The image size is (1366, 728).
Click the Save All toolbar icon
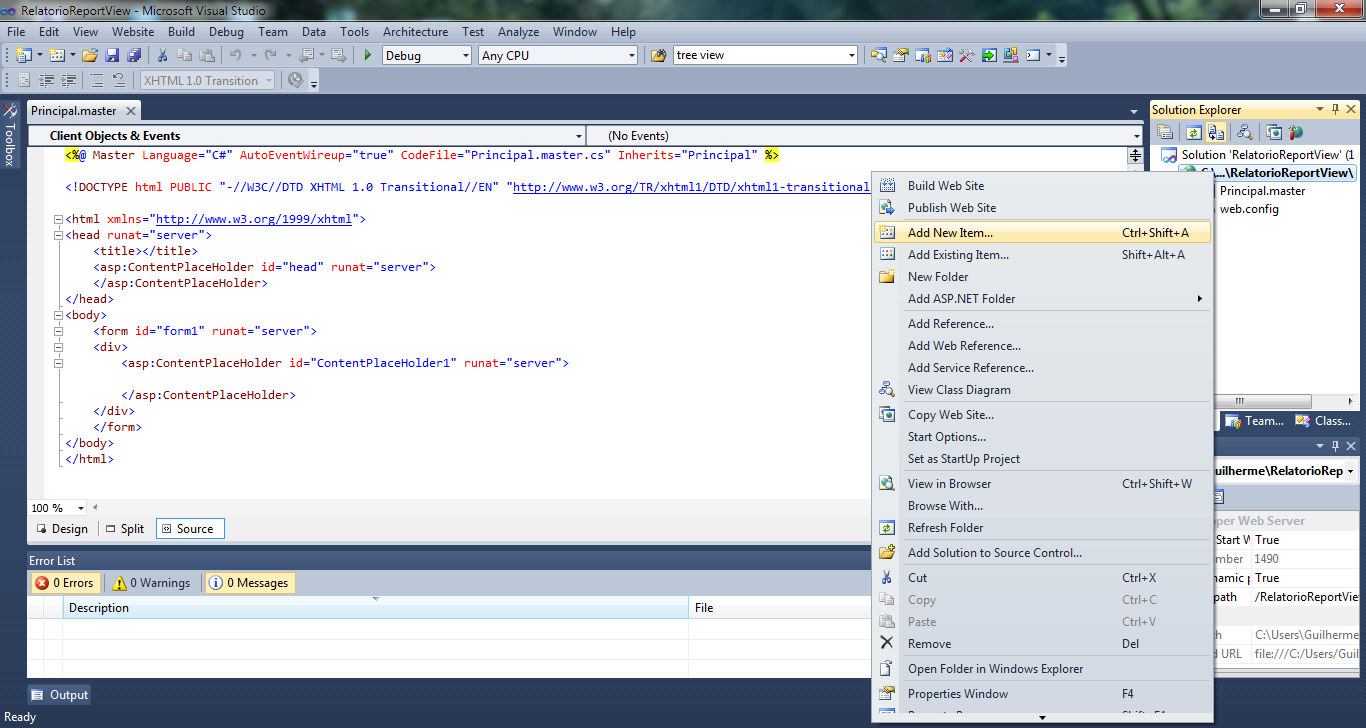click(134, 55)
